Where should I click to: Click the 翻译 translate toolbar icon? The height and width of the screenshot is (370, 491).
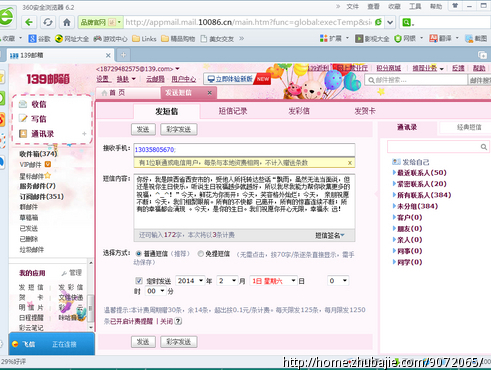point(433,39)
